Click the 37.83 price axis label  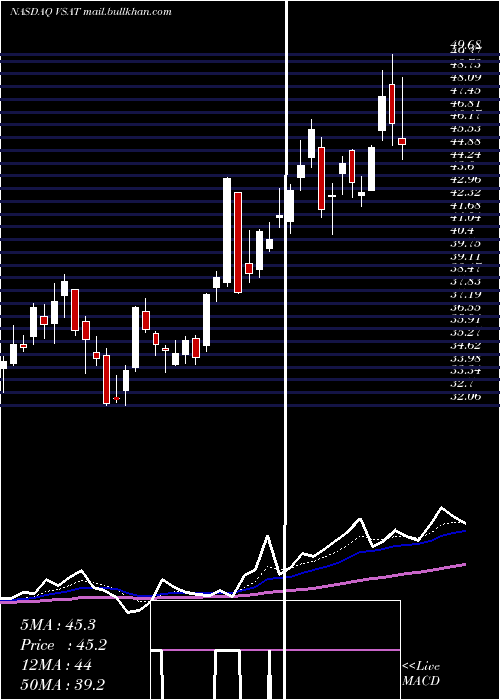click(x=466, y=282)
